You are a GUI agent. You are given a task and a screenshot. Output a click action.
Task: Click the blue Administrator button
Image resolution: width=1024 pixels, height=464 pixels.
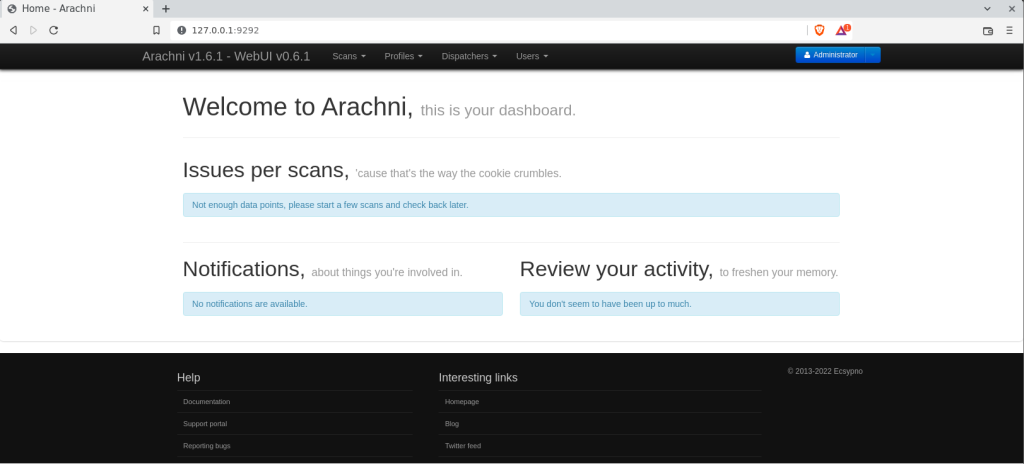[830, 55]
